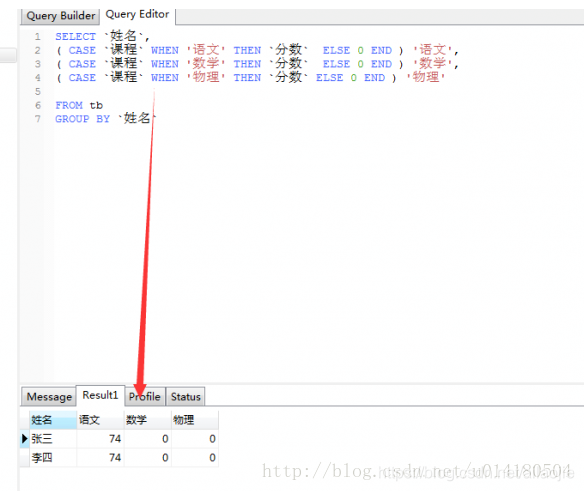The height and width of the screenshot is (491, 584).
Task: Click the 语文 column header
Action: pos(100,420)
